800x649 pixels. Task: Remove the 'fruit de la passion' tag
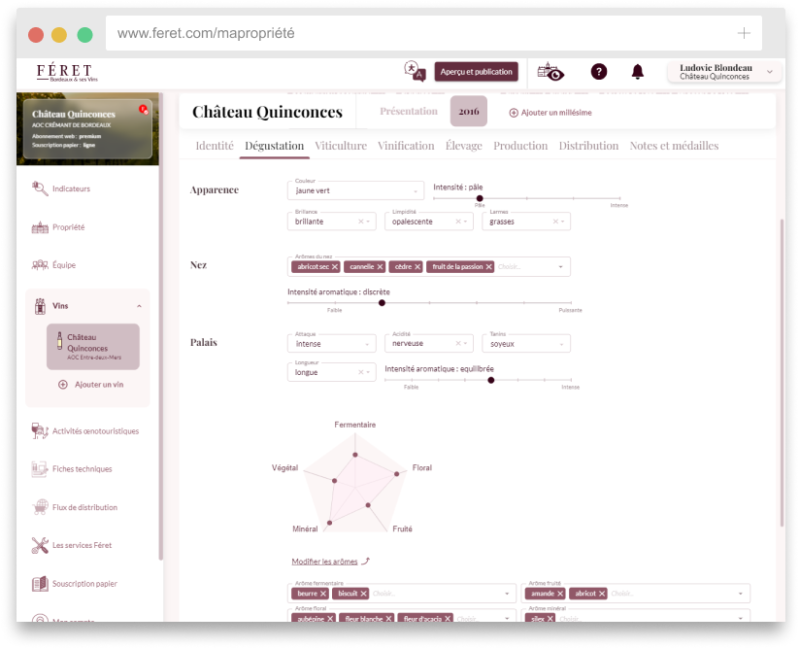pos(489,267)
